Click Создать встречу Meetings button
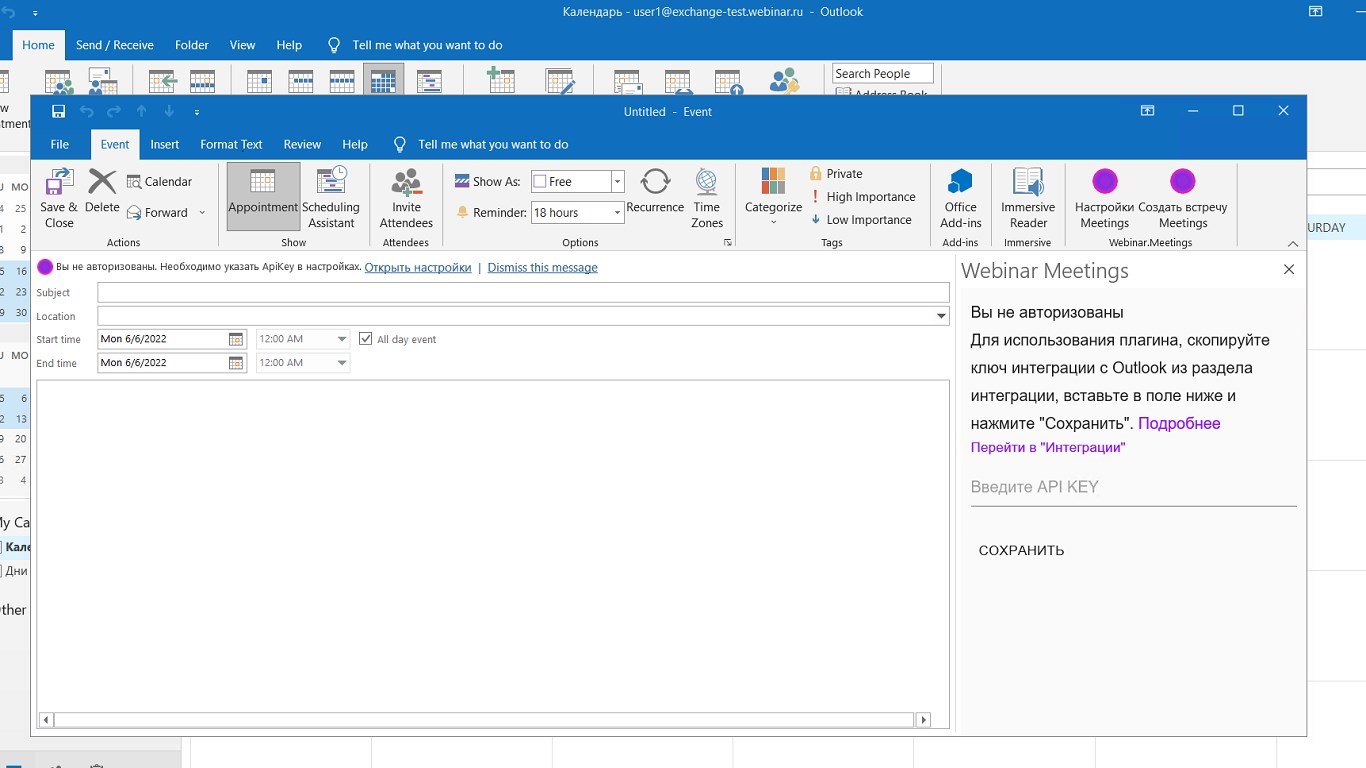1366x768 pixels. point(1183,197)
